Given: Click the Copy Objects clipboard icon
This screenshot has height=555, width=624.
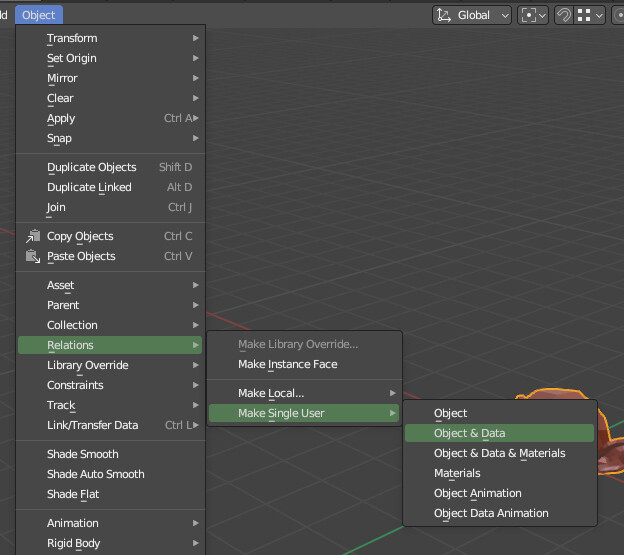Looking at the screenshot, I should pyautogui.click(x=33, y=236).
